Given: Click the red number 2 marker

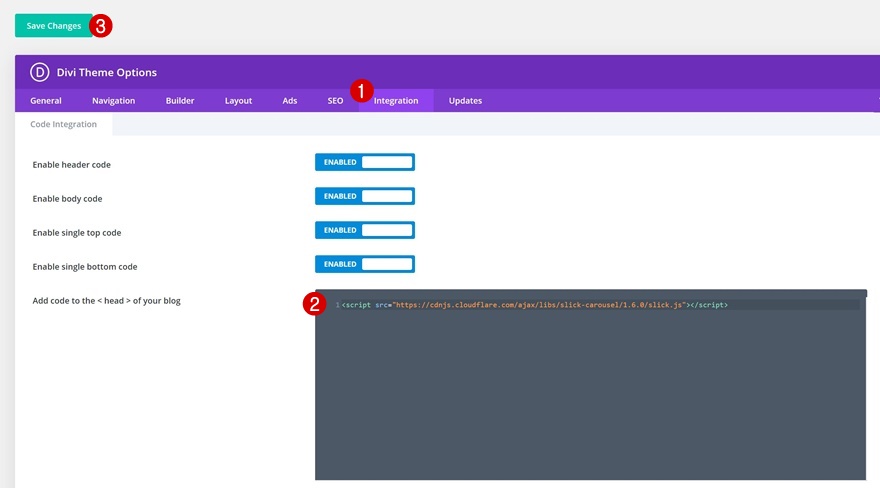Looking at the screenshot, I should tap(314, 304).
